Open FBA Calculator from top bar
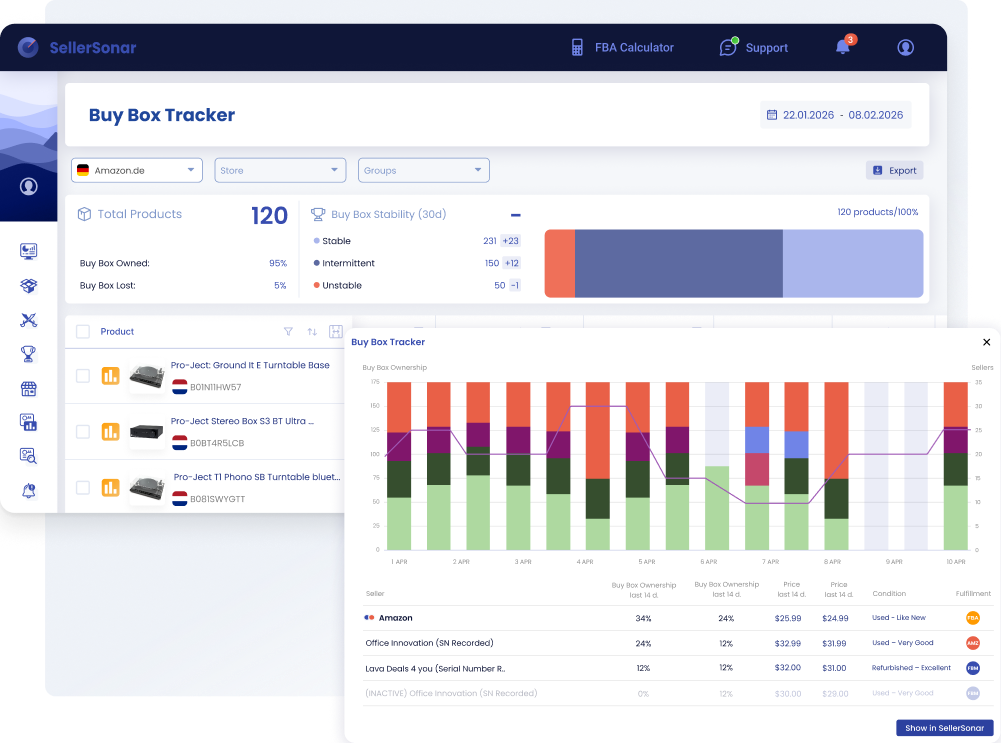This screenshot has height=743, width=1001. (622, 47)
